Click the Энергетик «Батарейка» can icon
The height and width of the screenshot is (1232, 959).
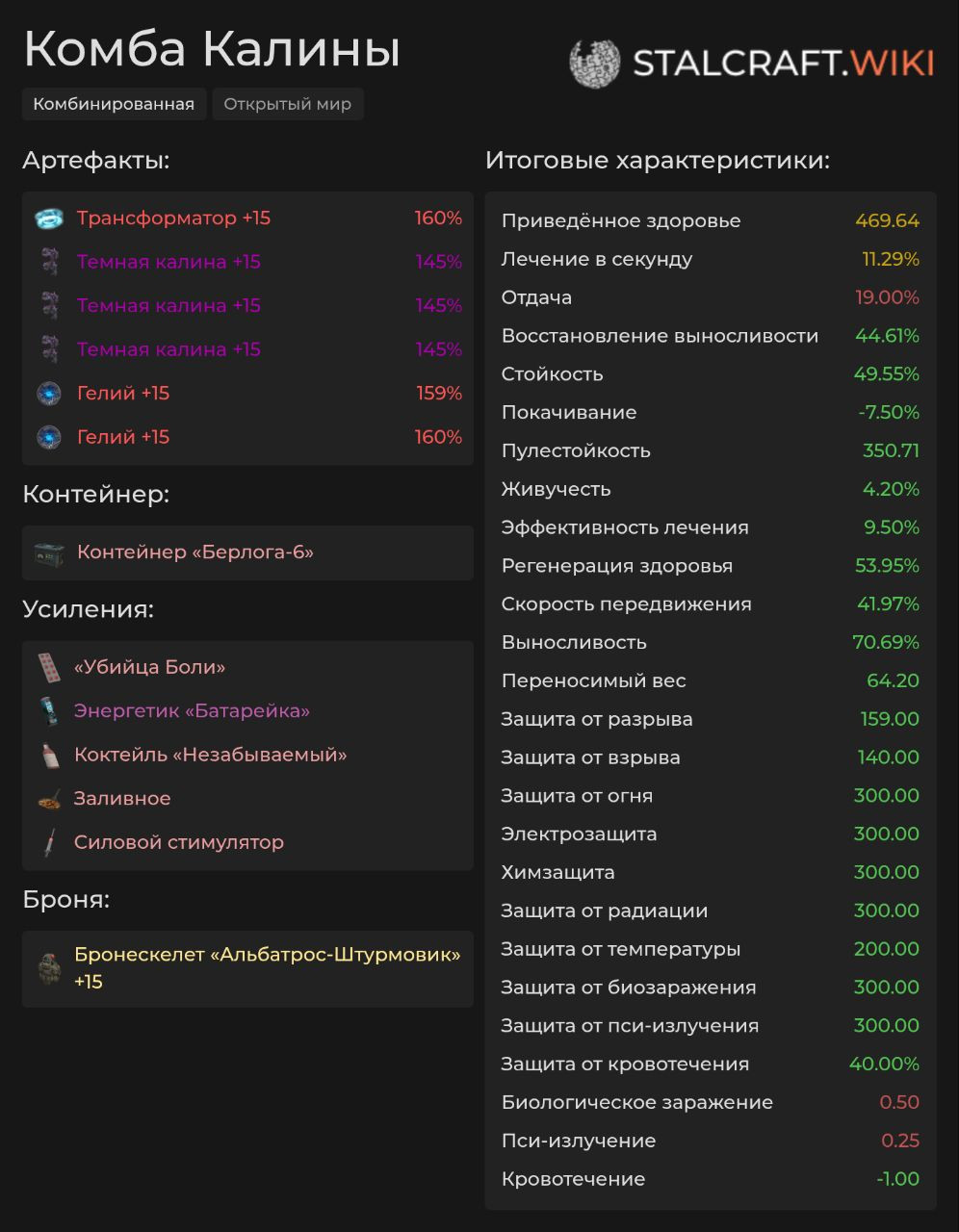[49, 711]
